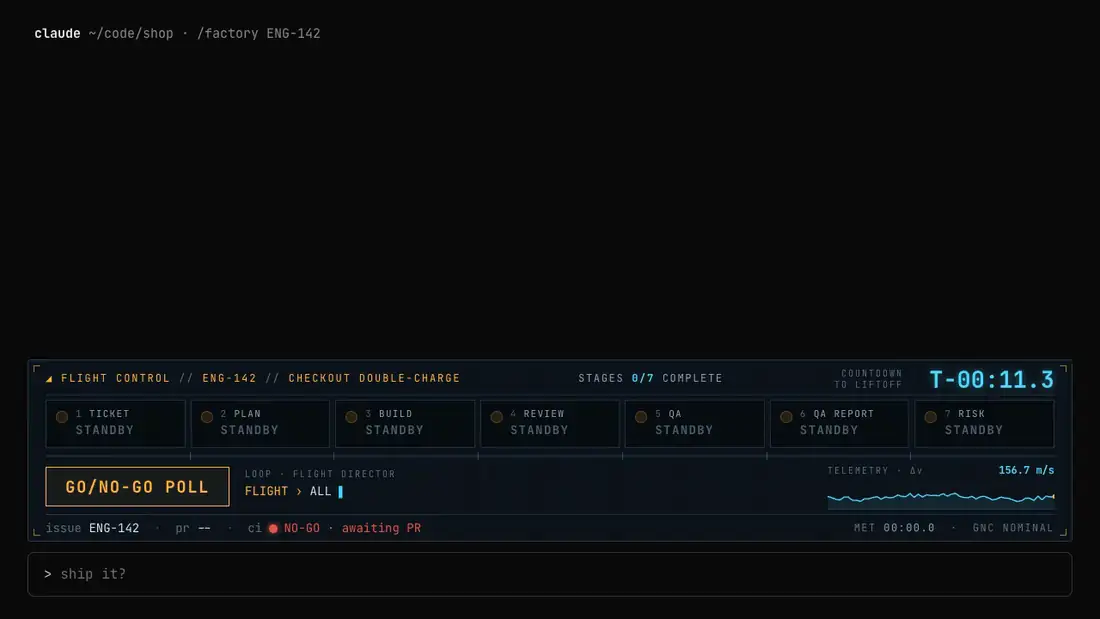
Task: Click the PLAN stage status dot
Action: (207, 417)
